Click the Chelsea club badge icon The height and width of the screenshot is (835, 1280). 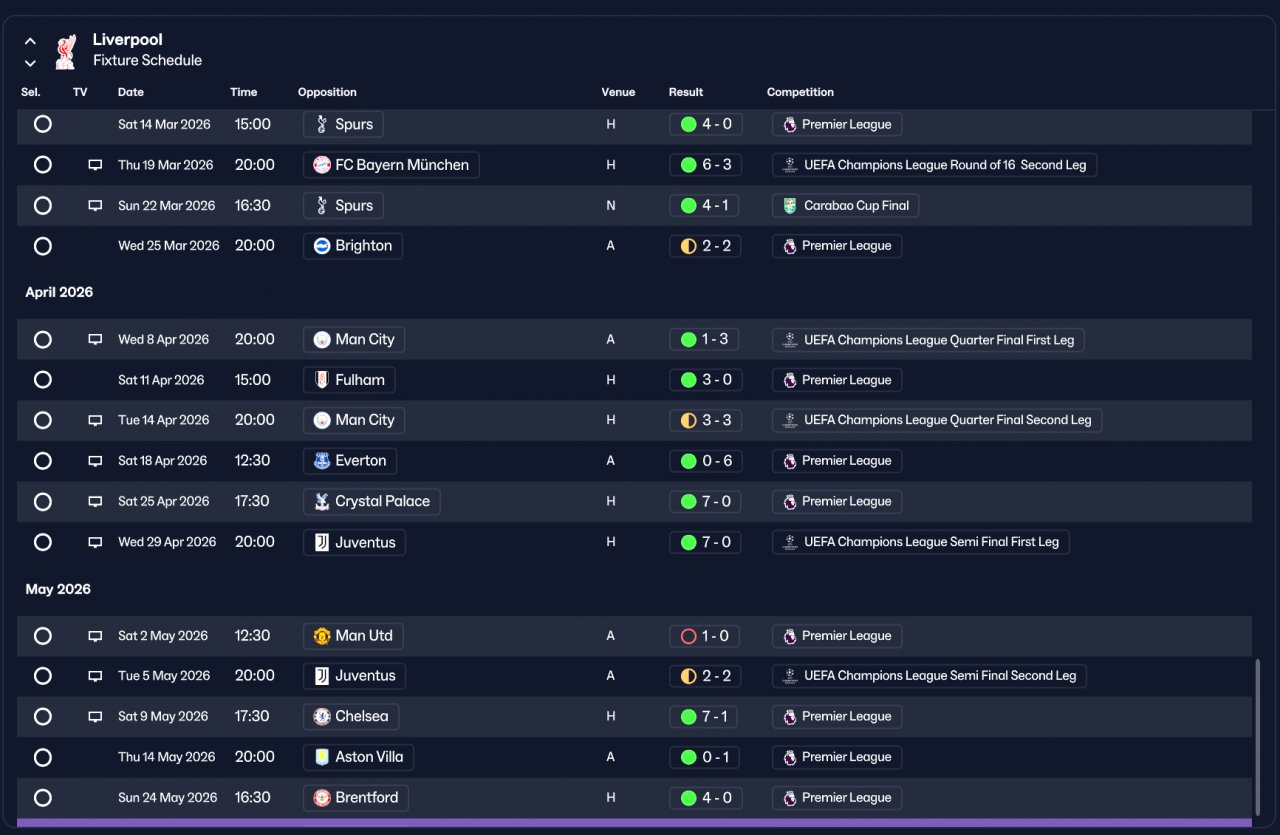[x=322, y=717]
